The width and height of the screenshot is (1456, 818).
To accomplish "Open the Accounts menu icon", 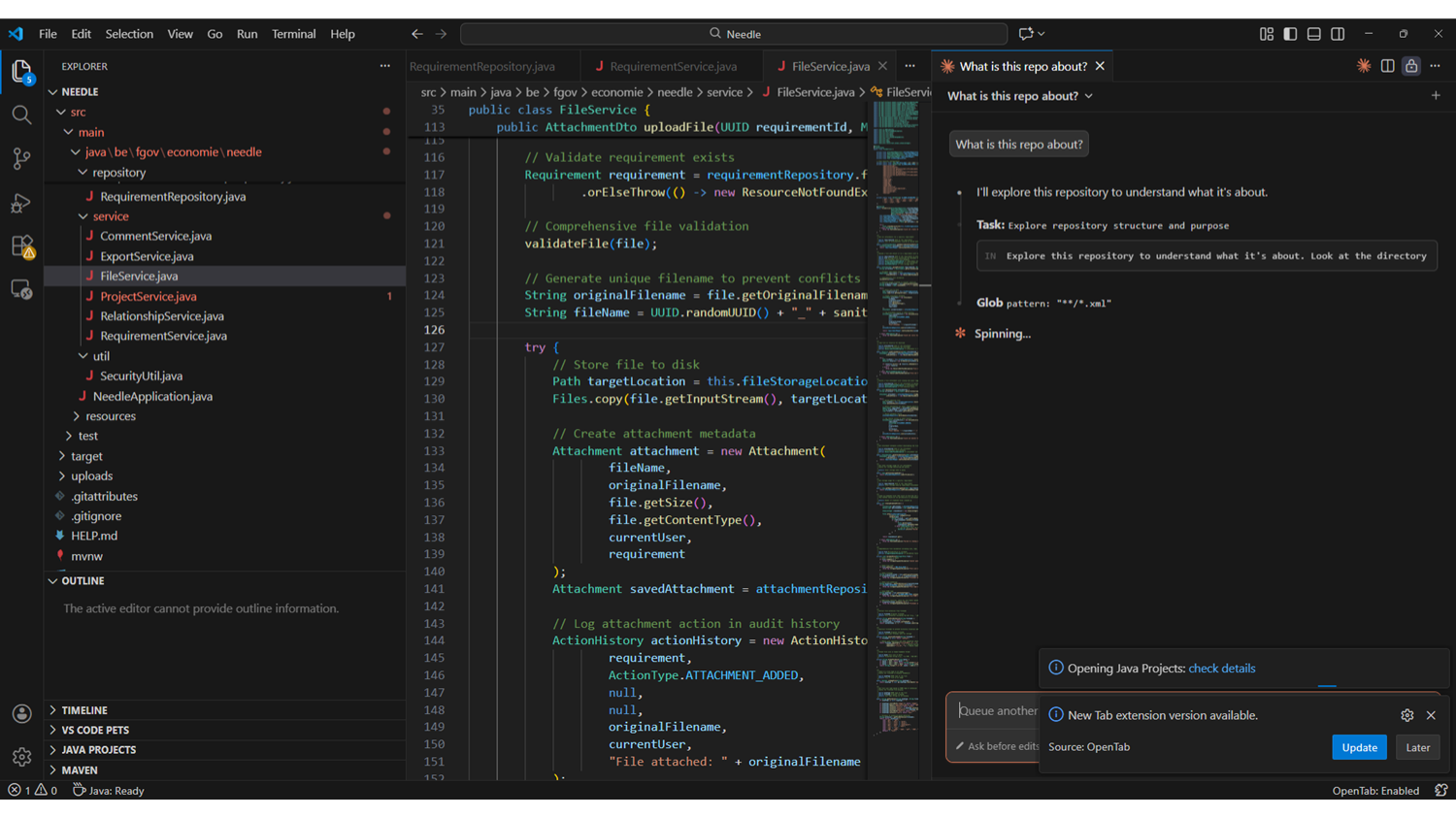I will [x=21, y=713].
